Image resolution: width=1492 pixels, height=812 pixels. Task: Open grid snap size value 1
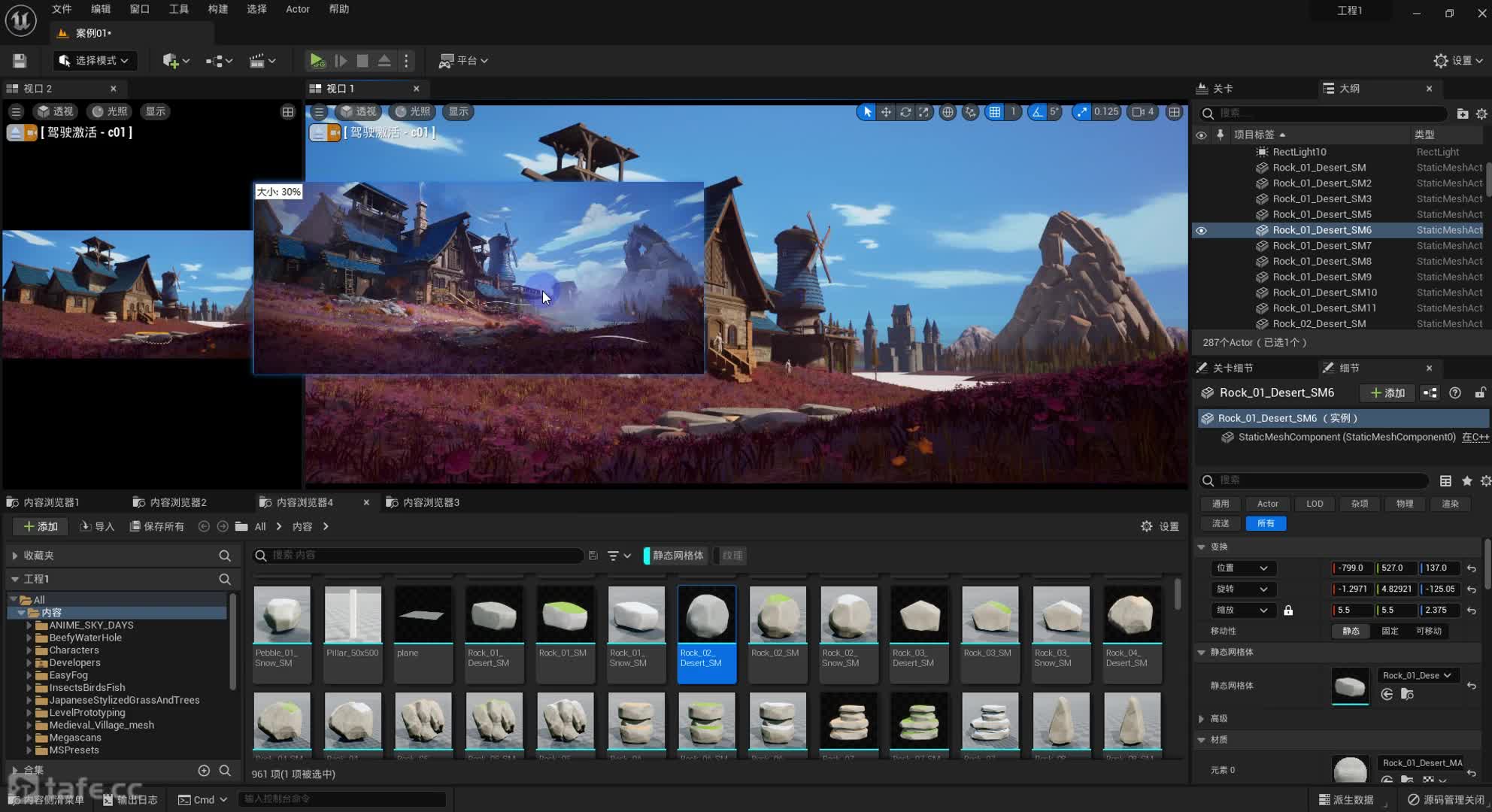[x=1013, y=112]
